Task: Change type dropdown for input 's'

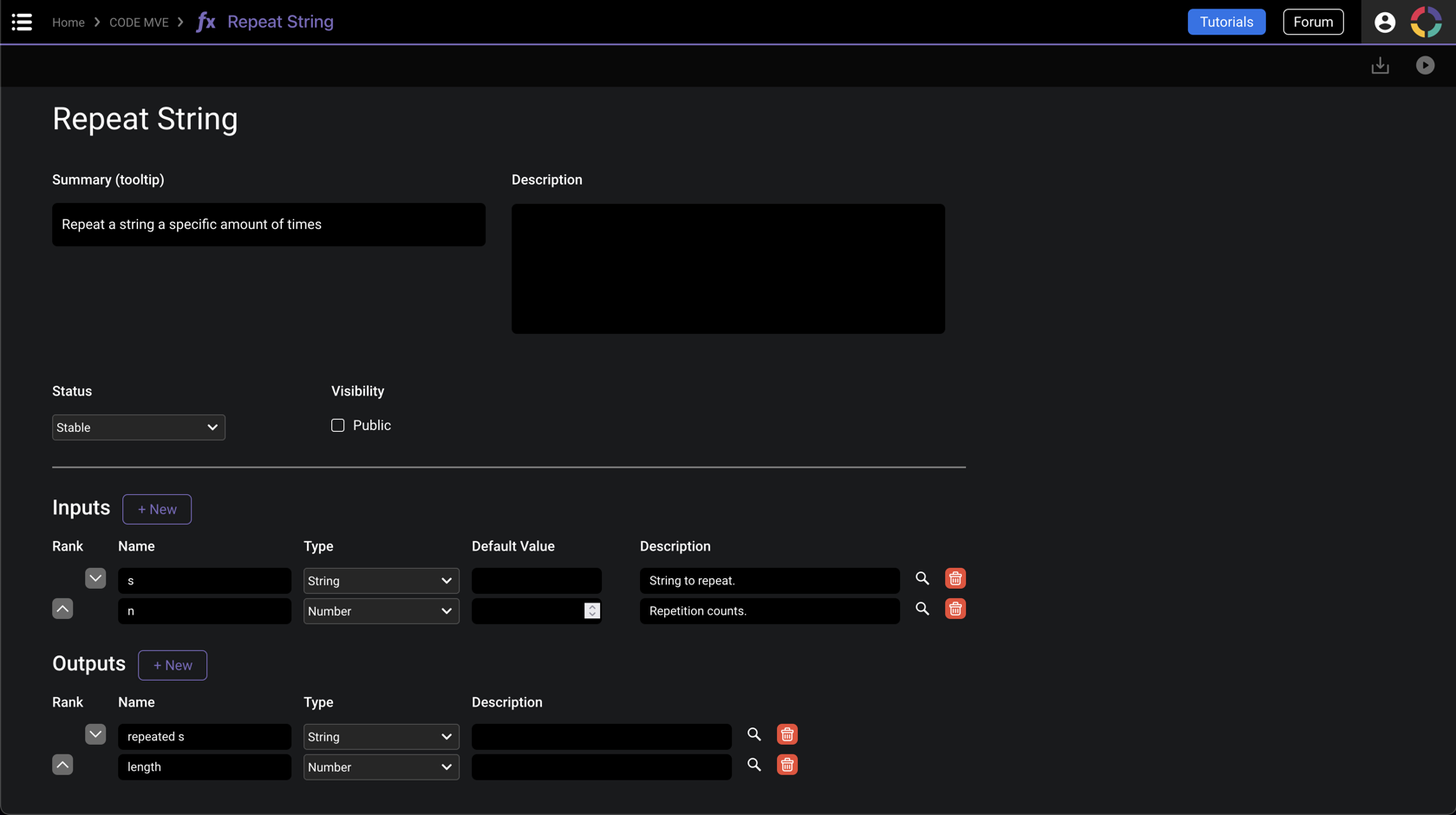Action: (381, 581)
